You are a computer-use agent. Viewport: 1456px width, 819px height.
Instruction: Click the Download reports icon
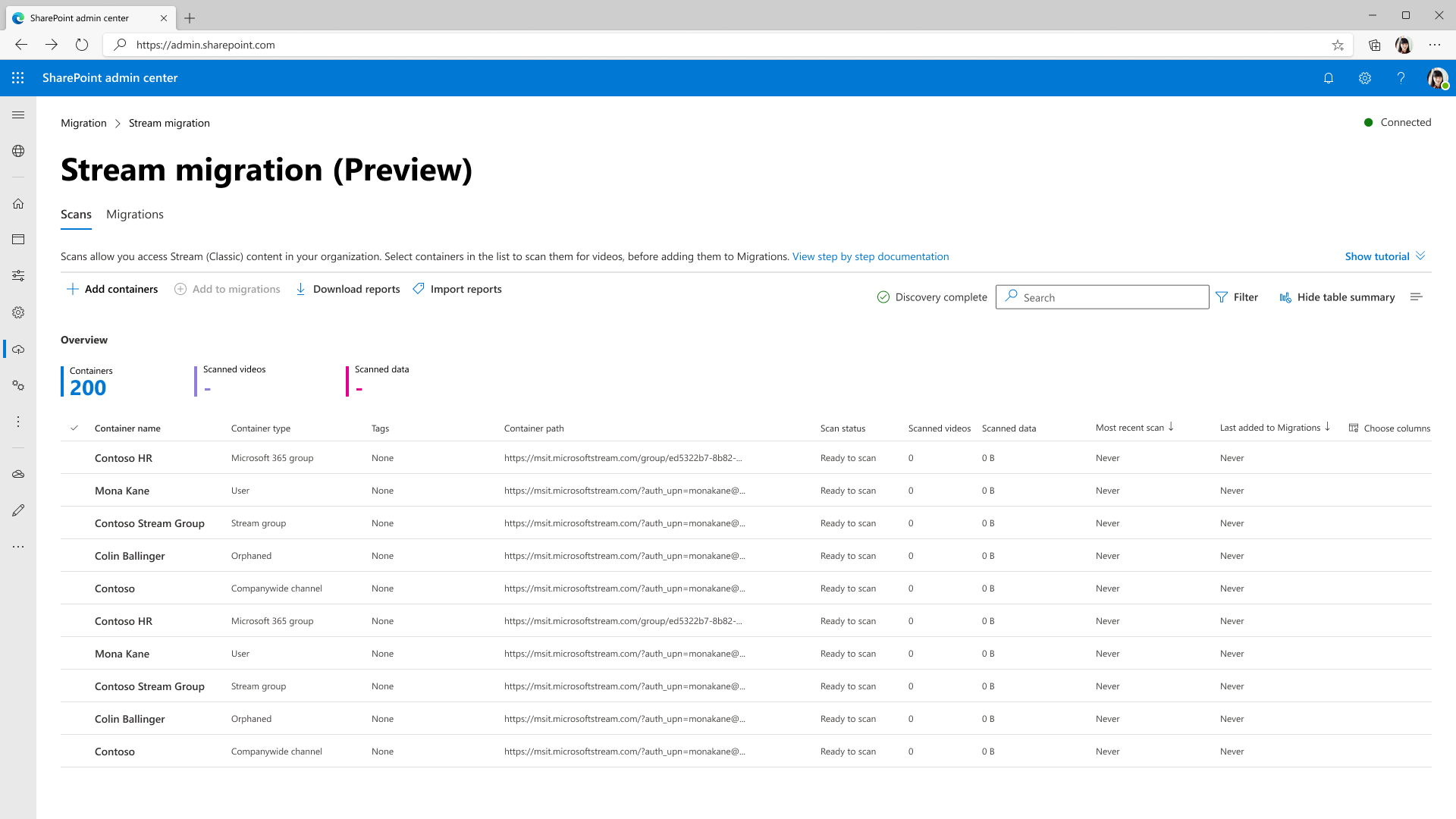[300, 289]
